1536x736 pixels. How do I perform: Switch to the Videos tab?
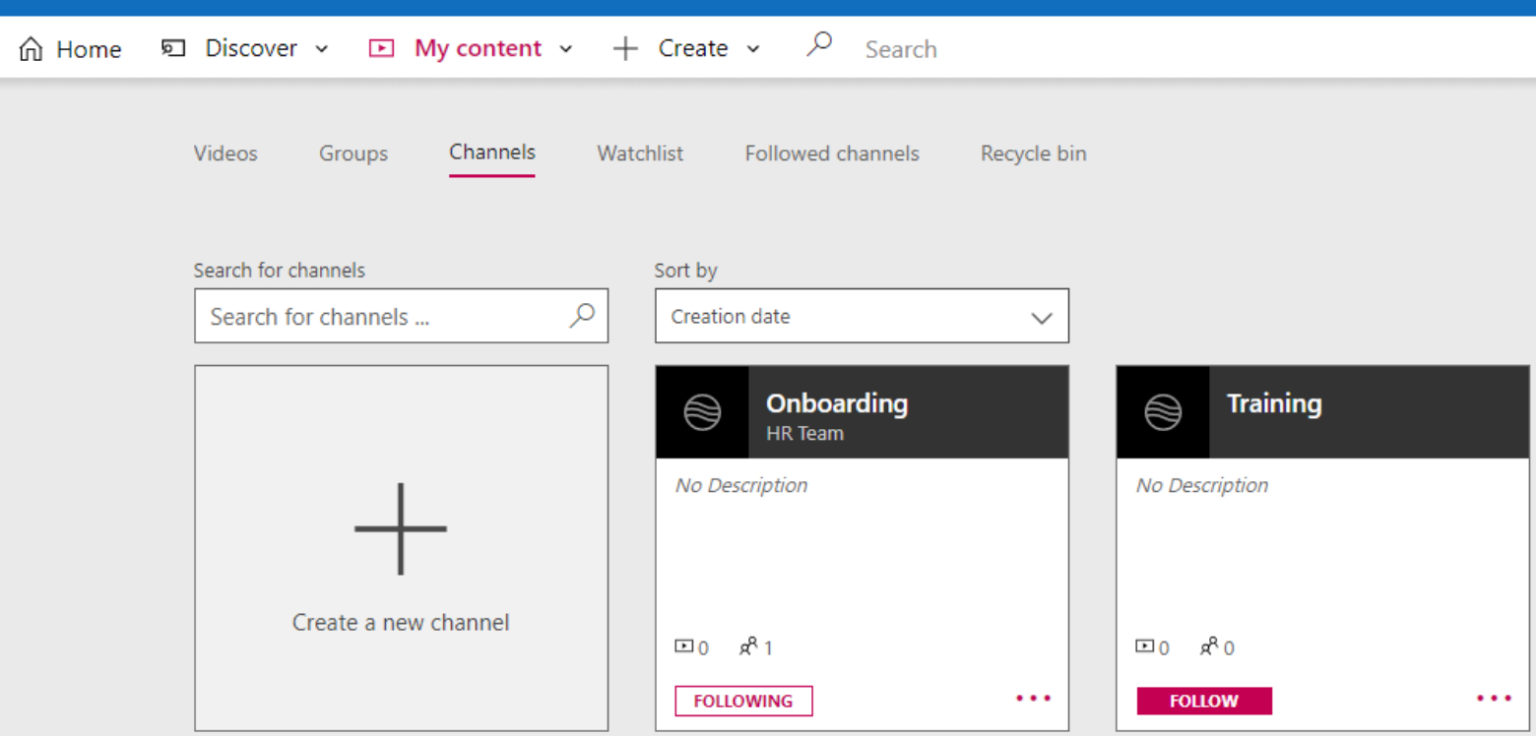tap(225, 153)
